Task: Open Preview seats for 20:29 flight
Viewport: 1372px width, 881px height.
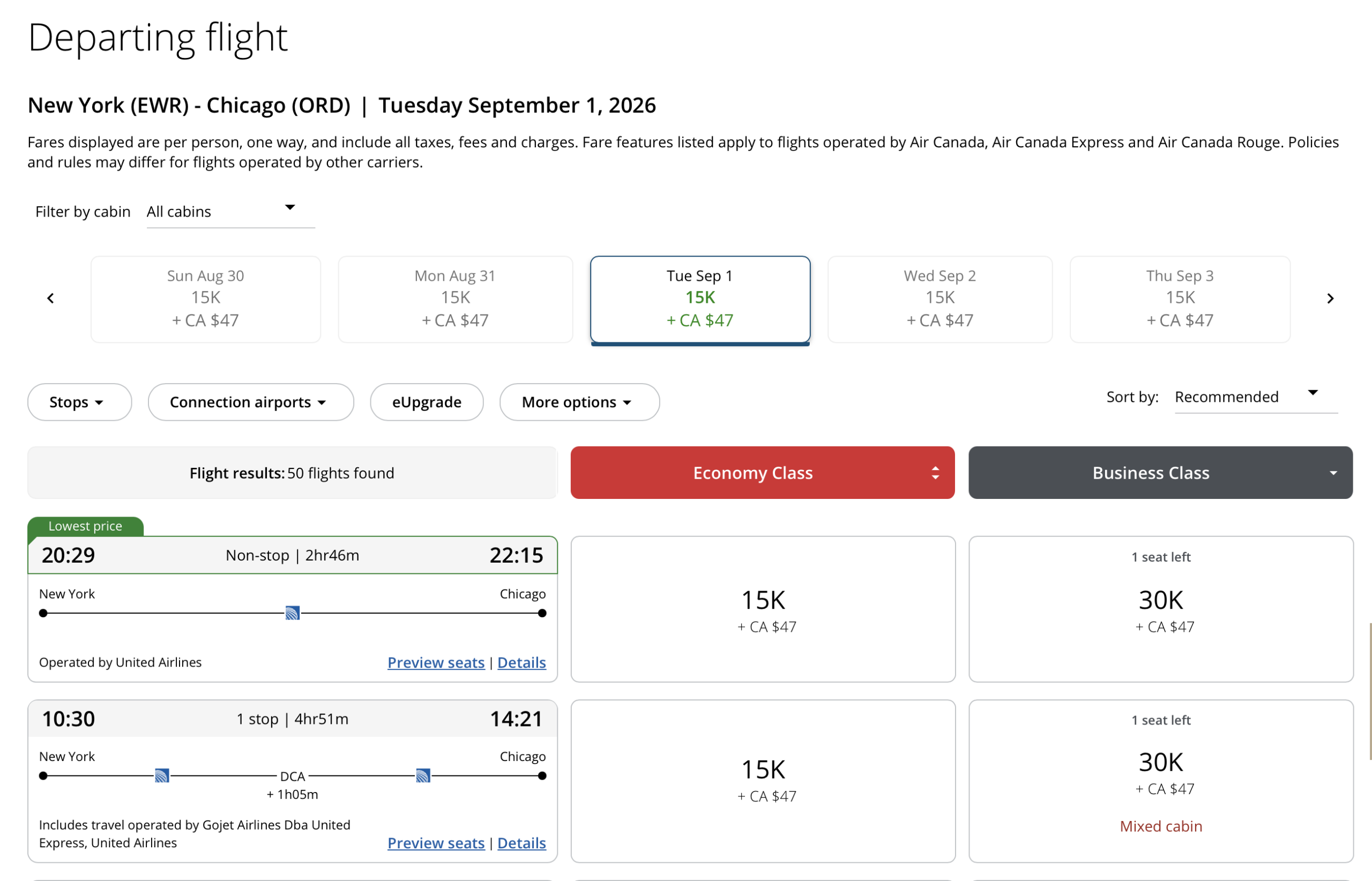Action: (436, 662)
